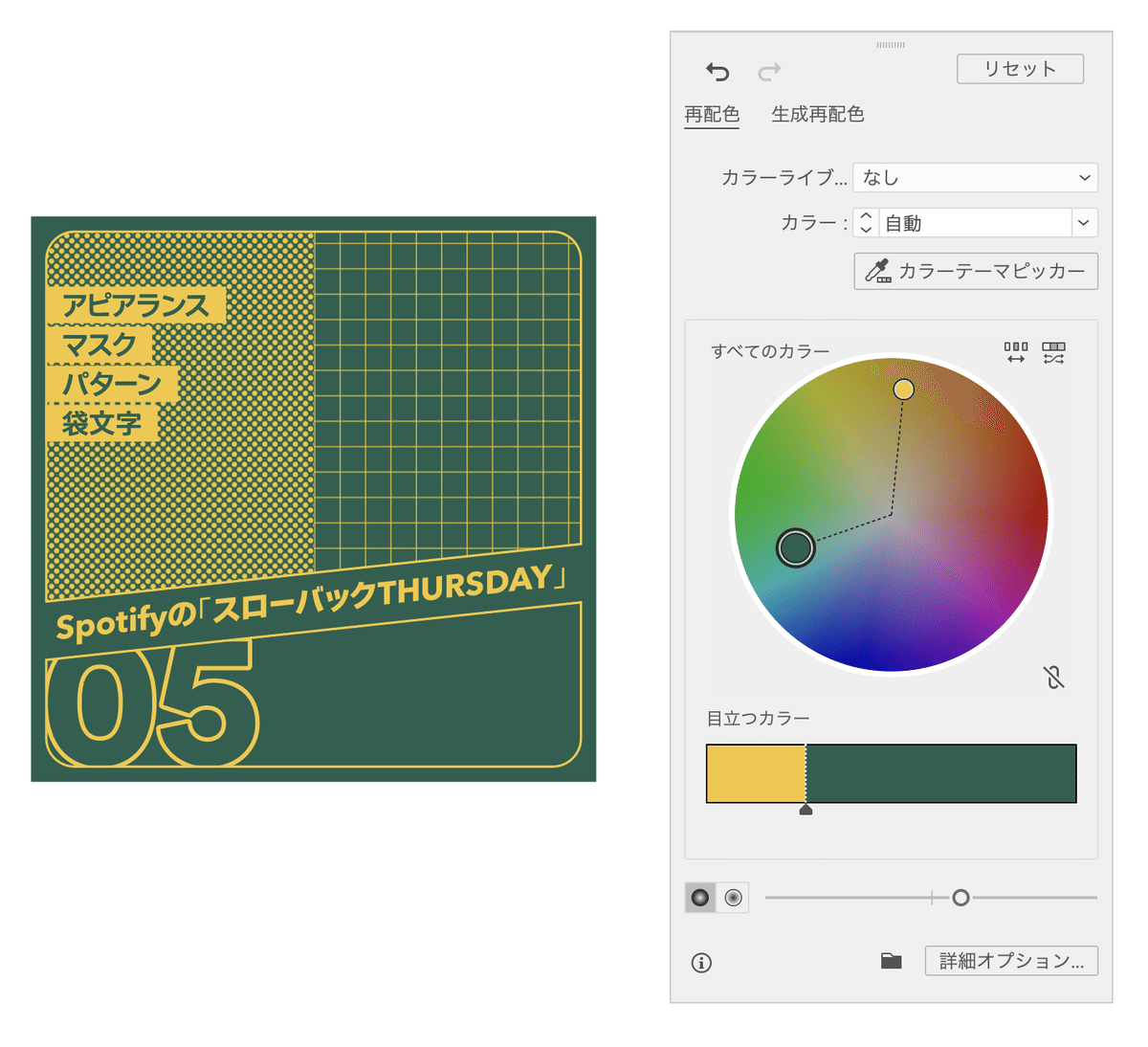Click the randomize saturation and brightness icon
Screen dimensions: 1148x1047
(x=1054, y=352)
